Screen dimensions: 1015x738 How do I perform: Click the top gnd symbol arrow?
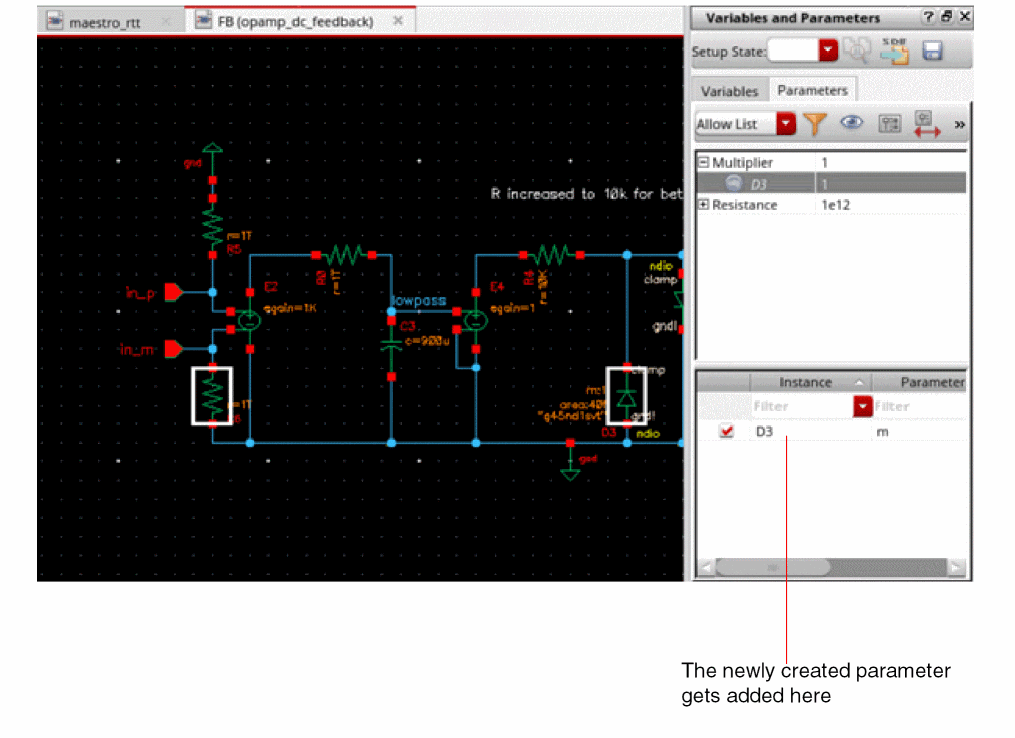tap(212, 148)
